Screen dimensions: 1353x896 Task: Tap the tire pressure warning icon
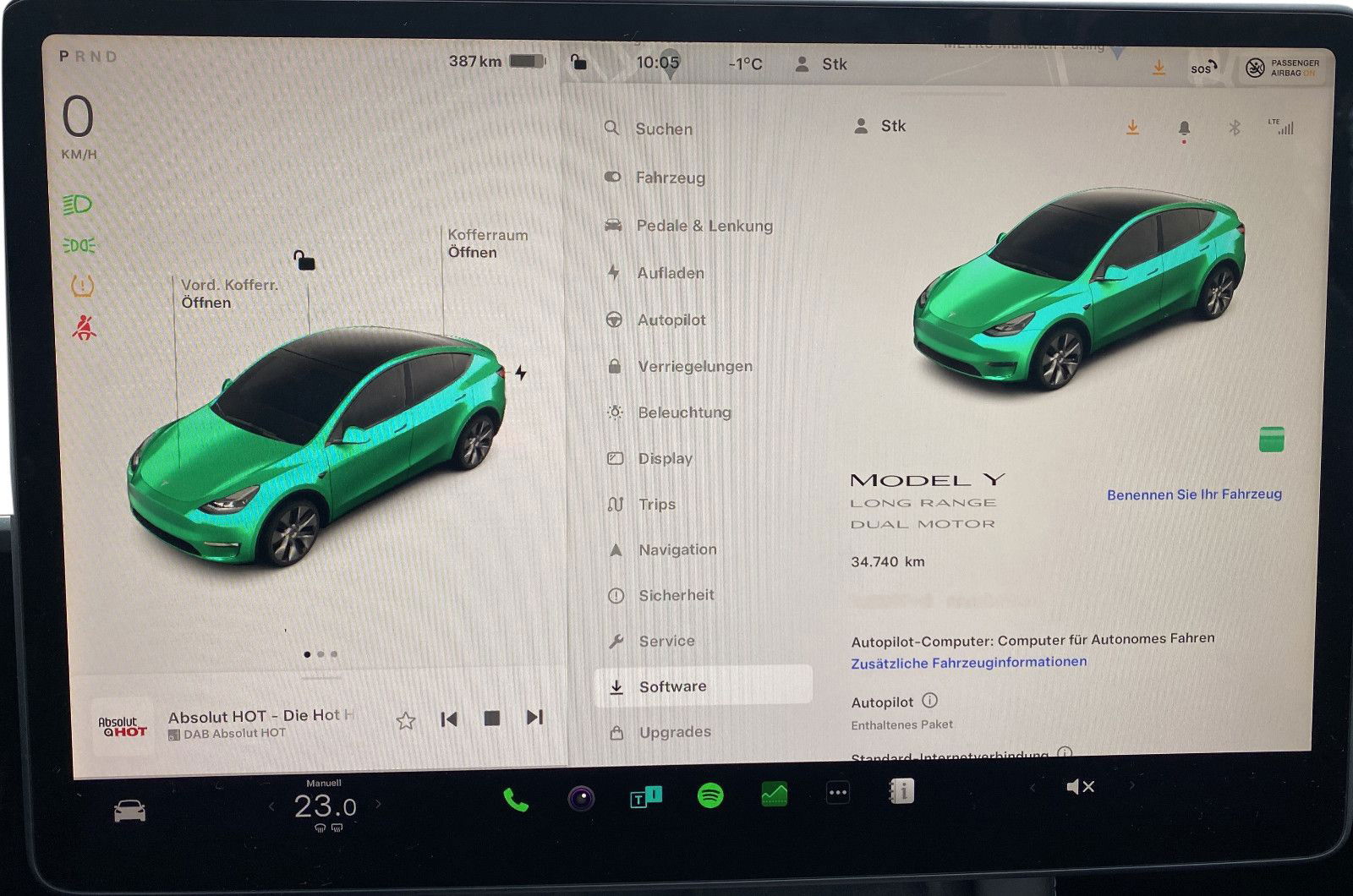[x=81, y=287]
